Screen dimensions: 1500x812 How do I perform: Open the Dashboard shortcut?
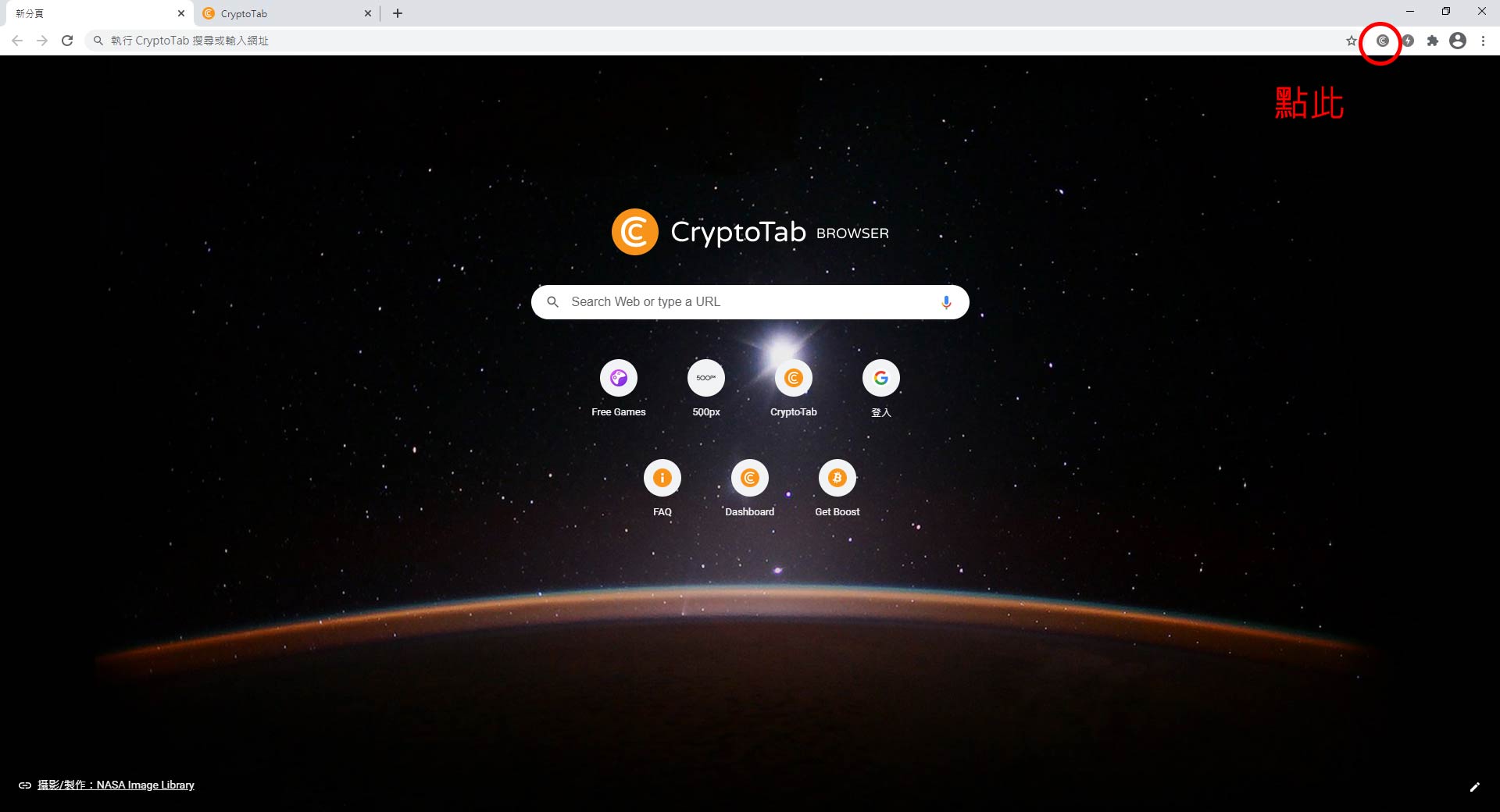click(750, 489)
